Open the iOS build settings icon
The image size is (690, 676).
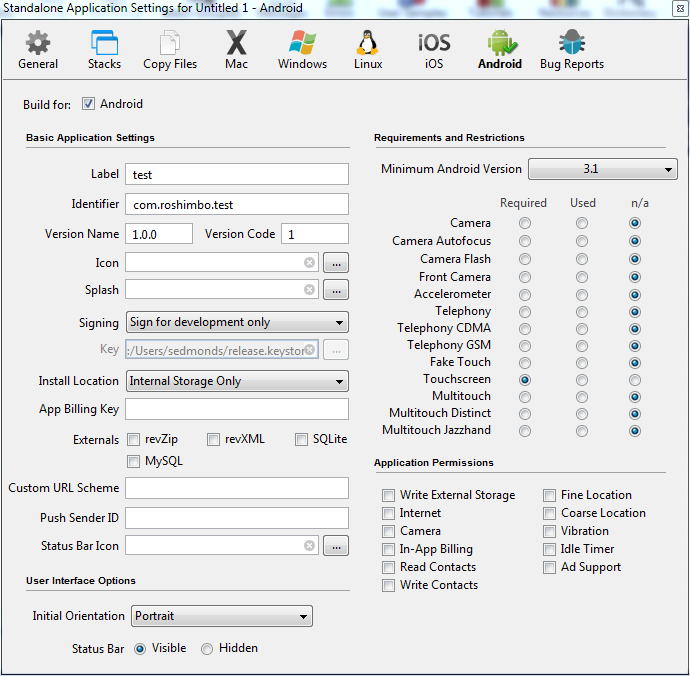pos(434,45)
